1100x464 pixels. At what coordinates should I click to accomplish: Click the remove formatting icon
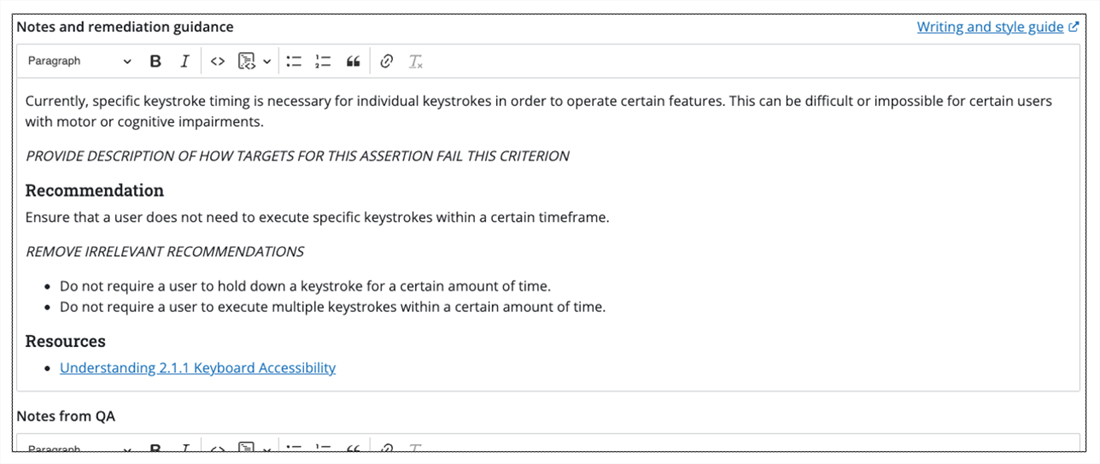415,62
